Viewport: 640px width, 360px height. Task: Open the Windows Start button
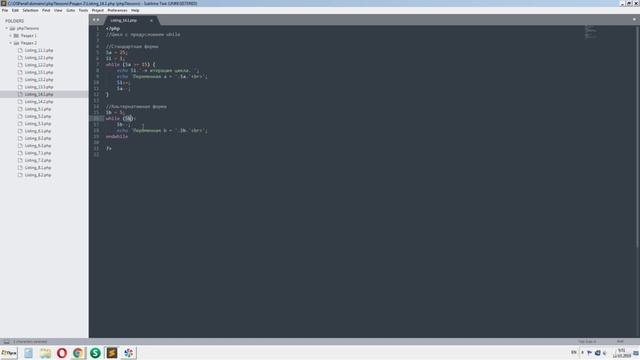(x=9, y=353)
